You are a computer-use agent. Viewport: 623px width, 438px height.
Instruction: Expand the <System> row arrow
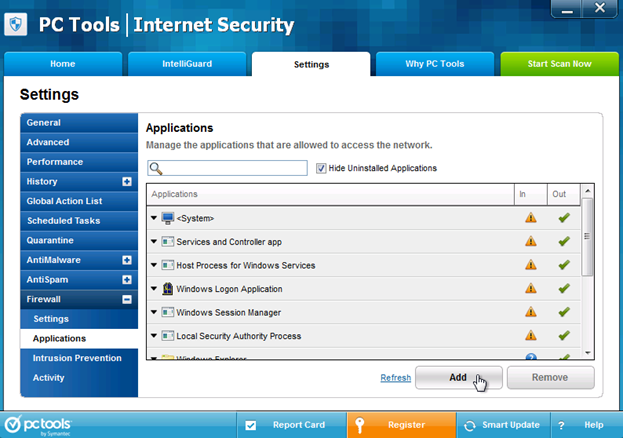154,218
